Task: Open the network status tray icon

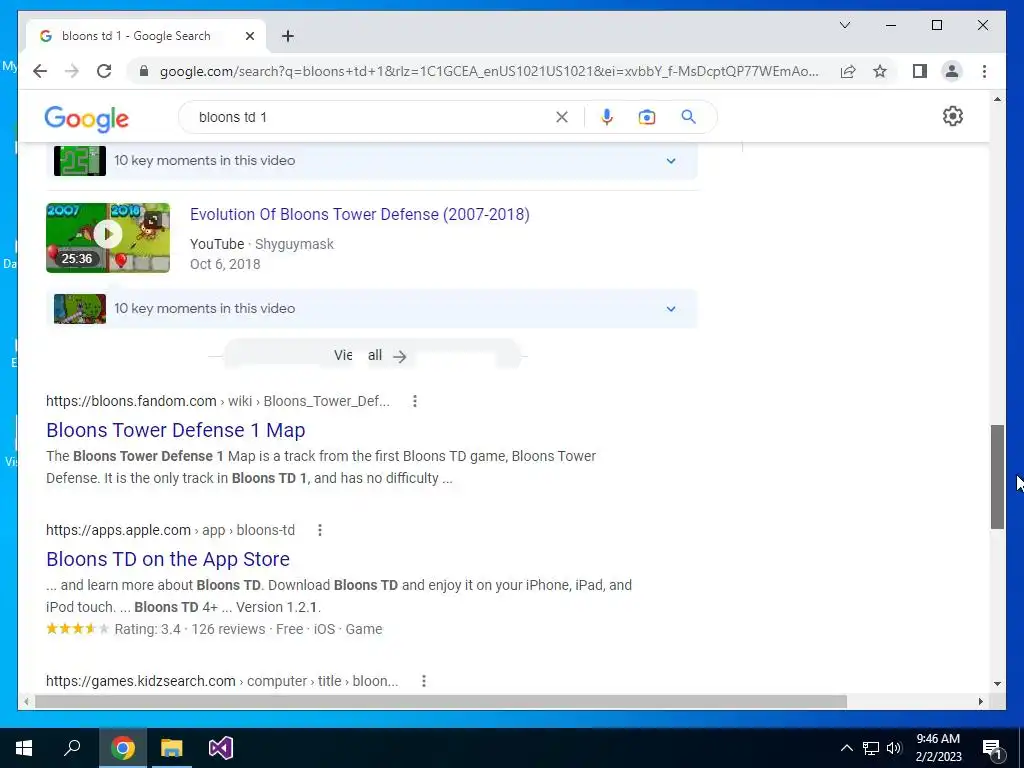Action: (871, 748)
